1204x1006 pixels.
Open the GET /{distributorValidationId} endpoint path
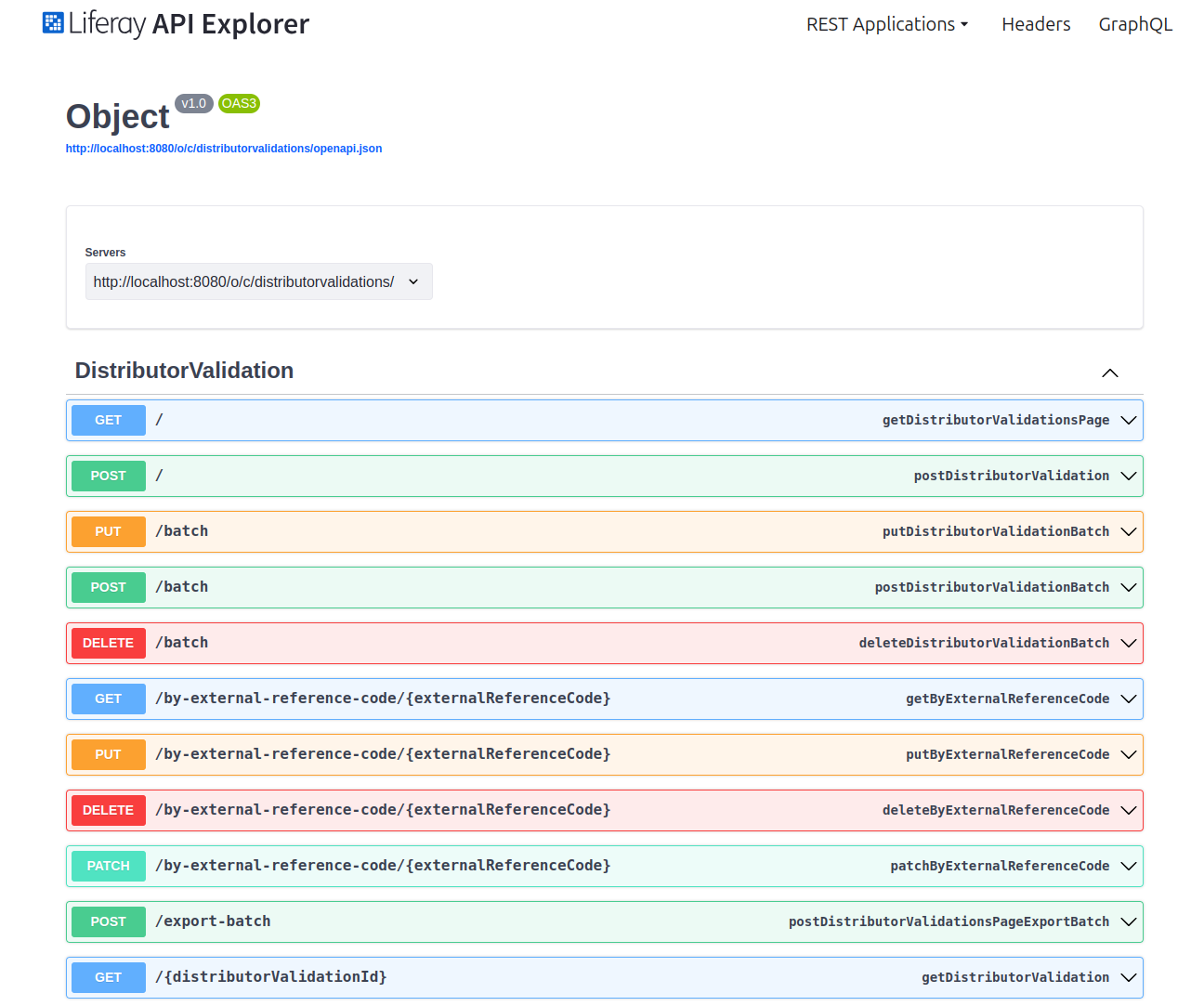(x=270, y=977)
